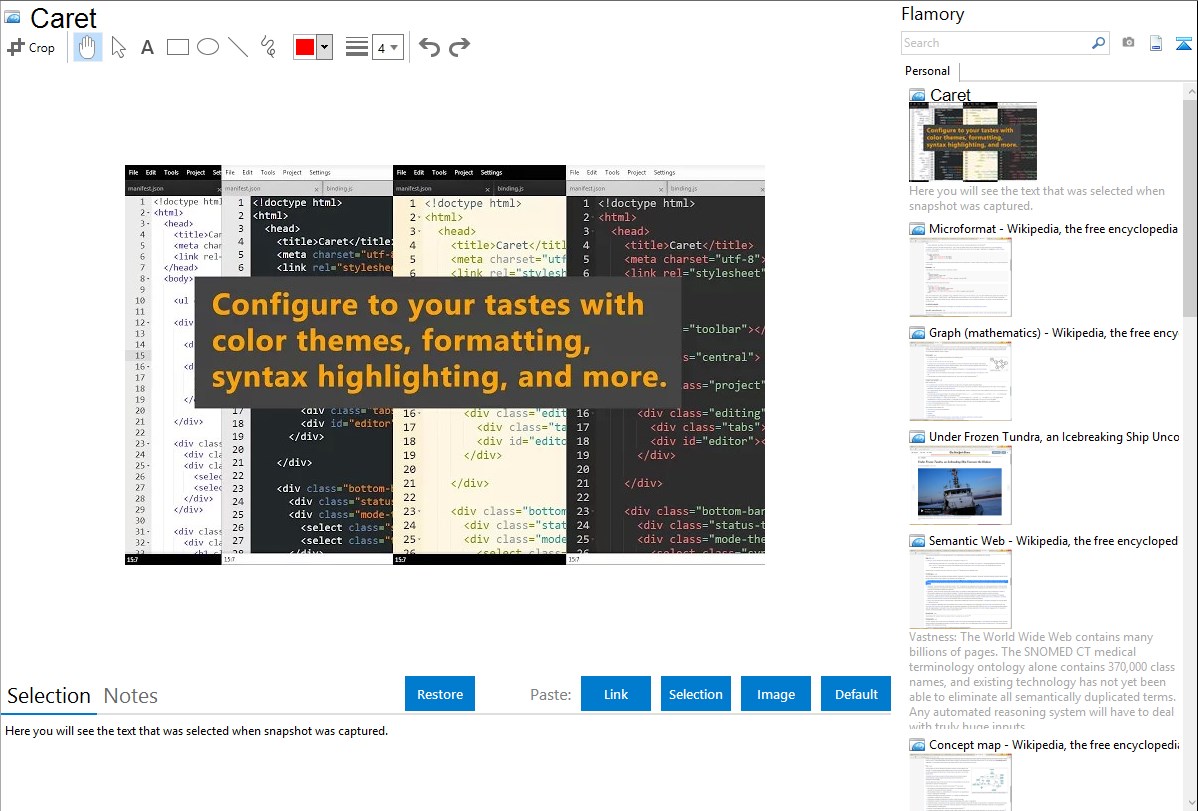Click the icon beside the Microformat title

pos(917,229)
